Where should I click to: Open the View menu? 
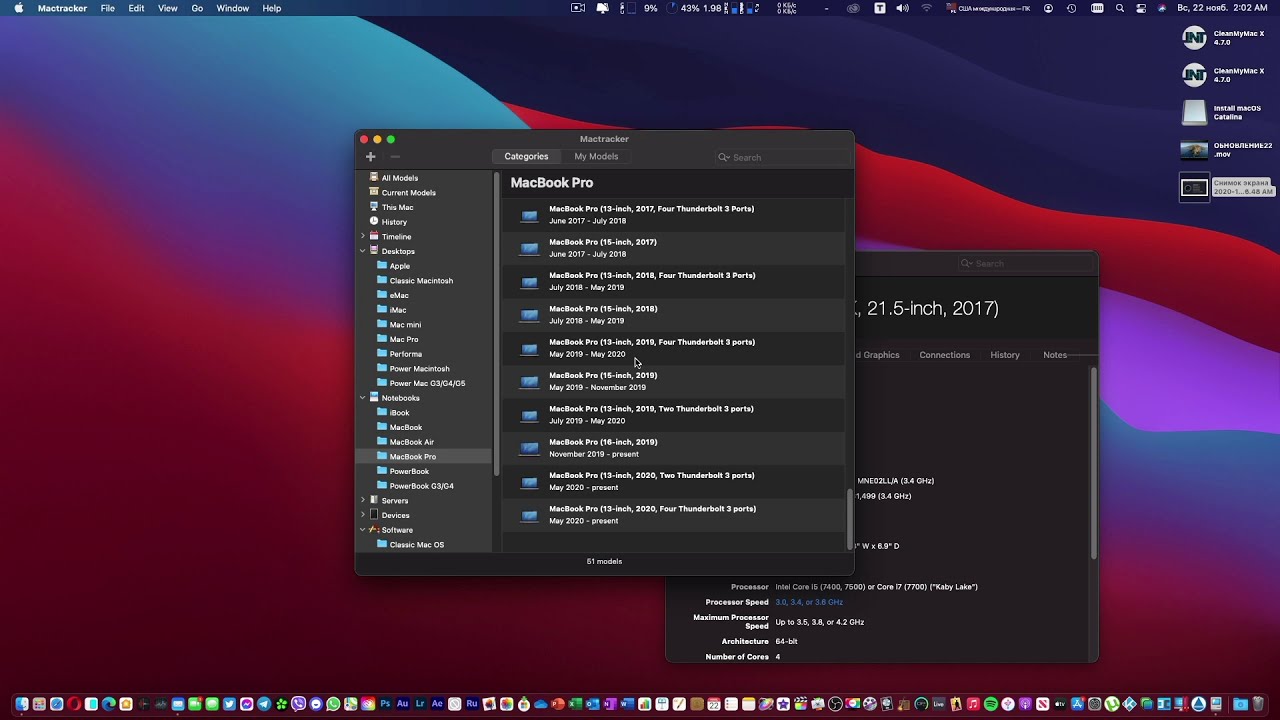[168, 8]
